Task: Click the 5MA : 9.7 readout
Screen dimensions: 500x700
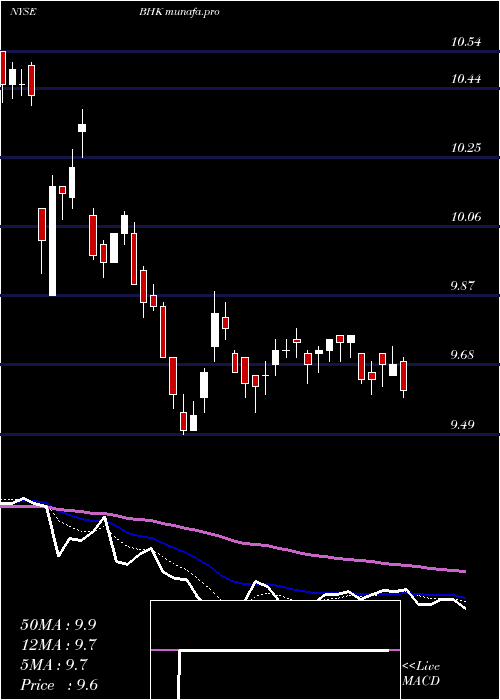Action: coord(54,665)
